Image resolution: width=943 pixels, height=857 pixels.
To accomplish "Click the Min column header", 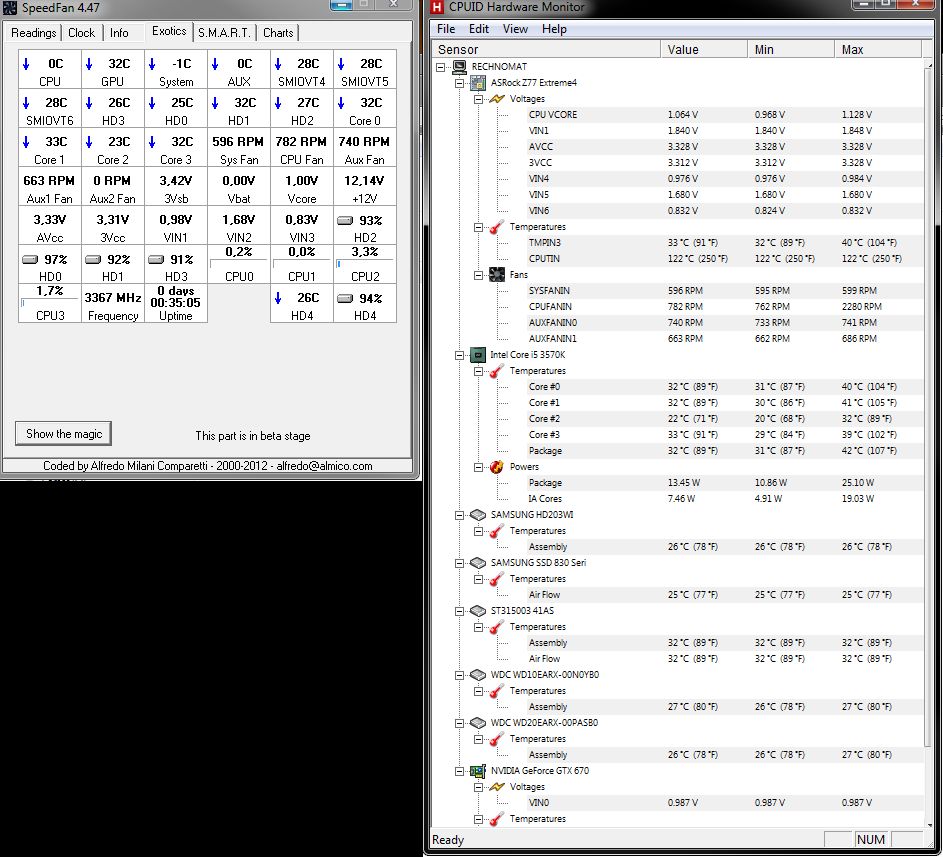I will tap(791, 49).
